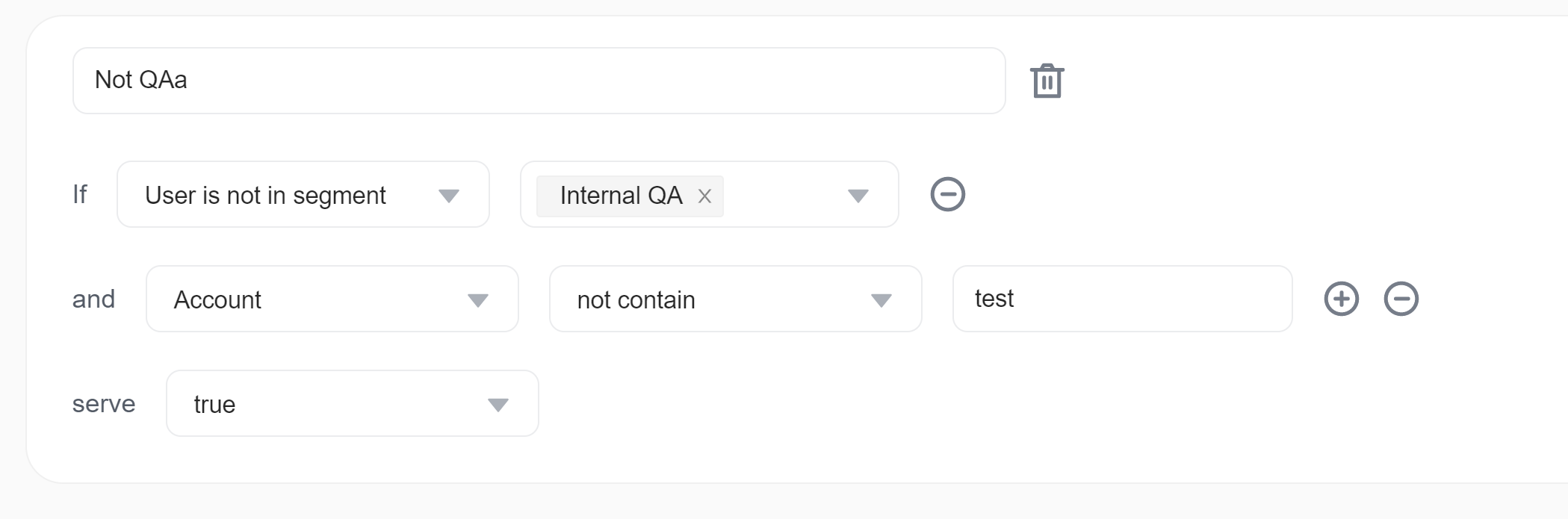The image size is (1568, 519).
Task: Focus the rule name field Not QAa
Action: (538, 81)
